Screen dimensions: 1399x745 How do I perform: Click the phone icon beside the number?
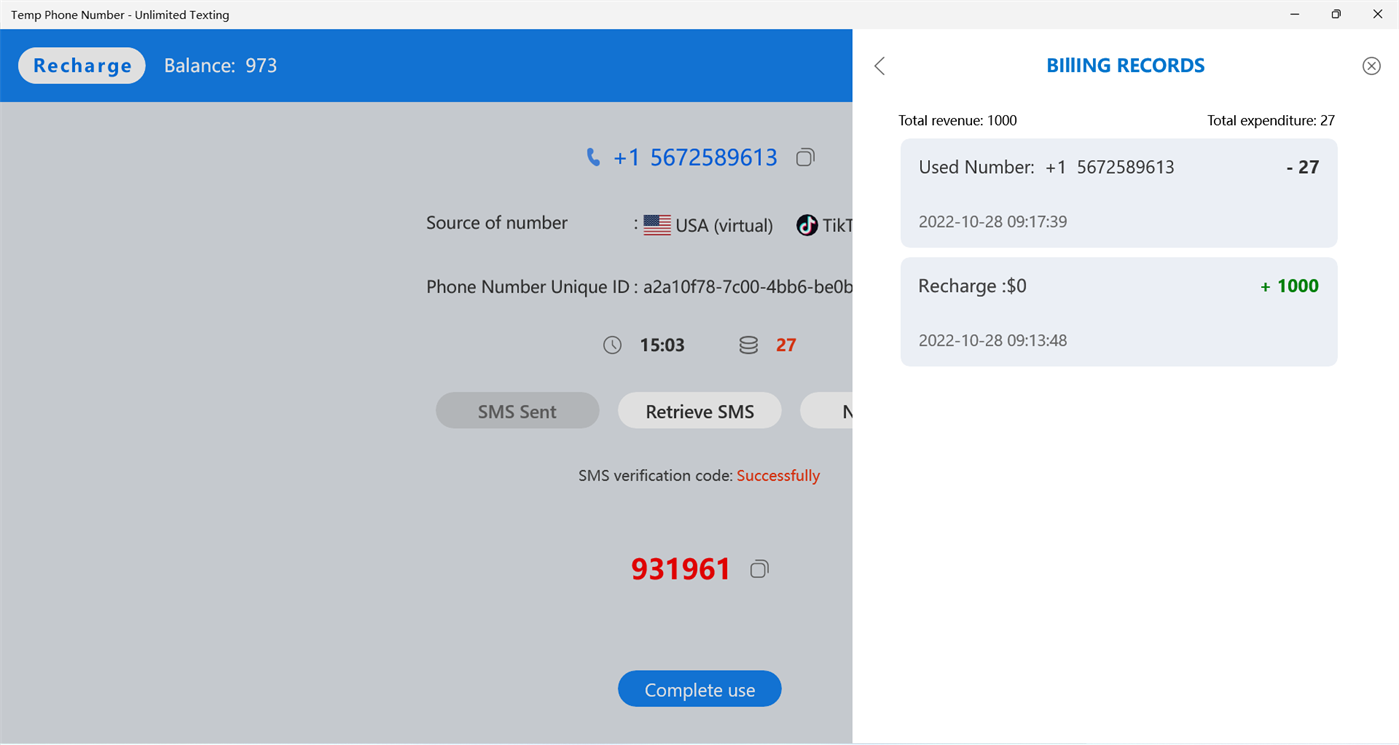(592, 157)
